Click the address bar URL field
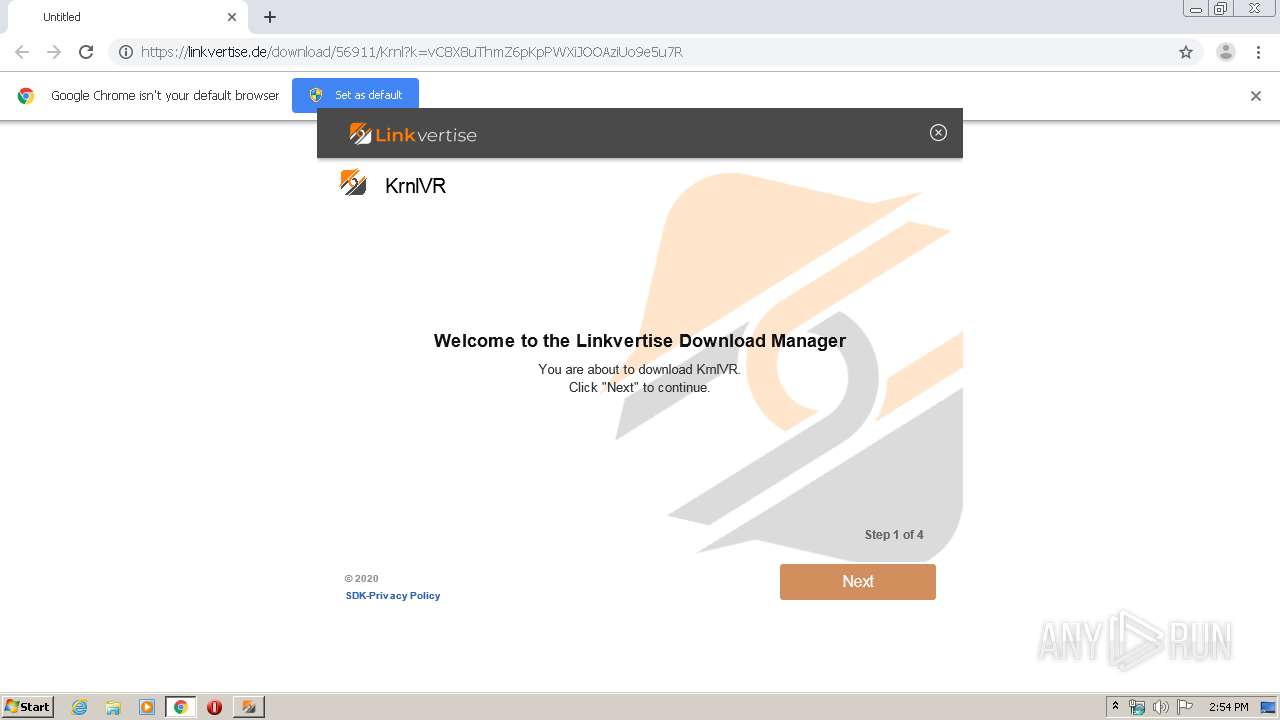 (x=650, y=52)
